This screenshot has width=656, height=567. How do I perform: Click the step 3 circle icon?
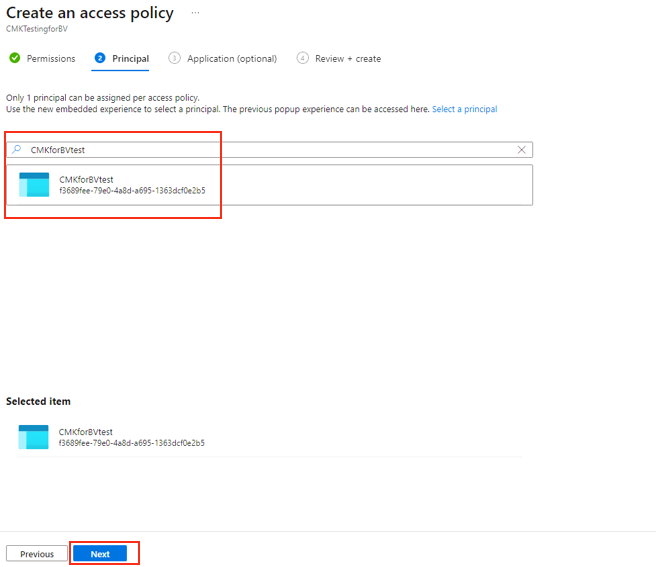point(174,58)
